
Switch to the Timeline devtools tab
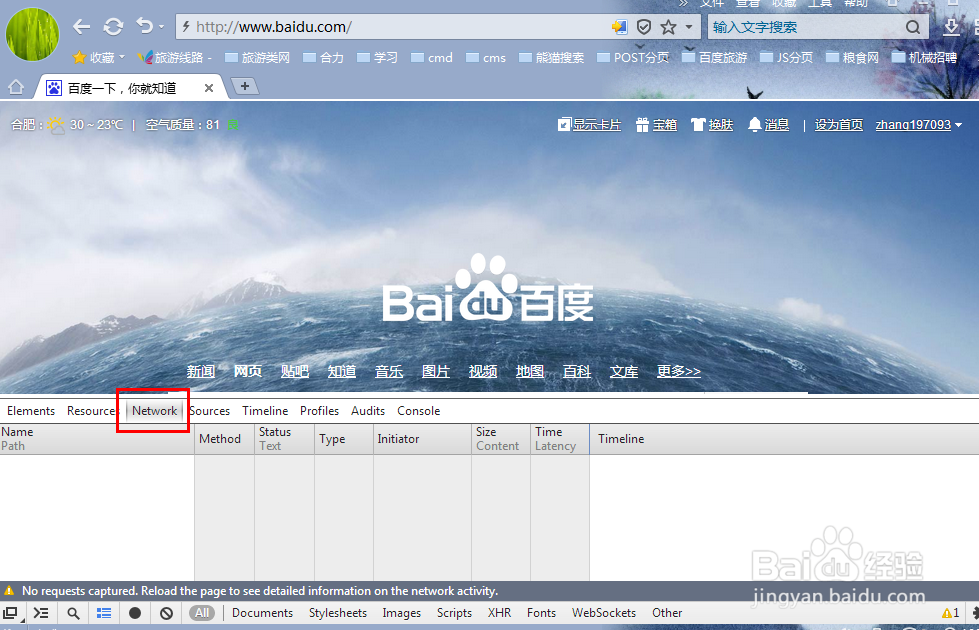point(265,411)
